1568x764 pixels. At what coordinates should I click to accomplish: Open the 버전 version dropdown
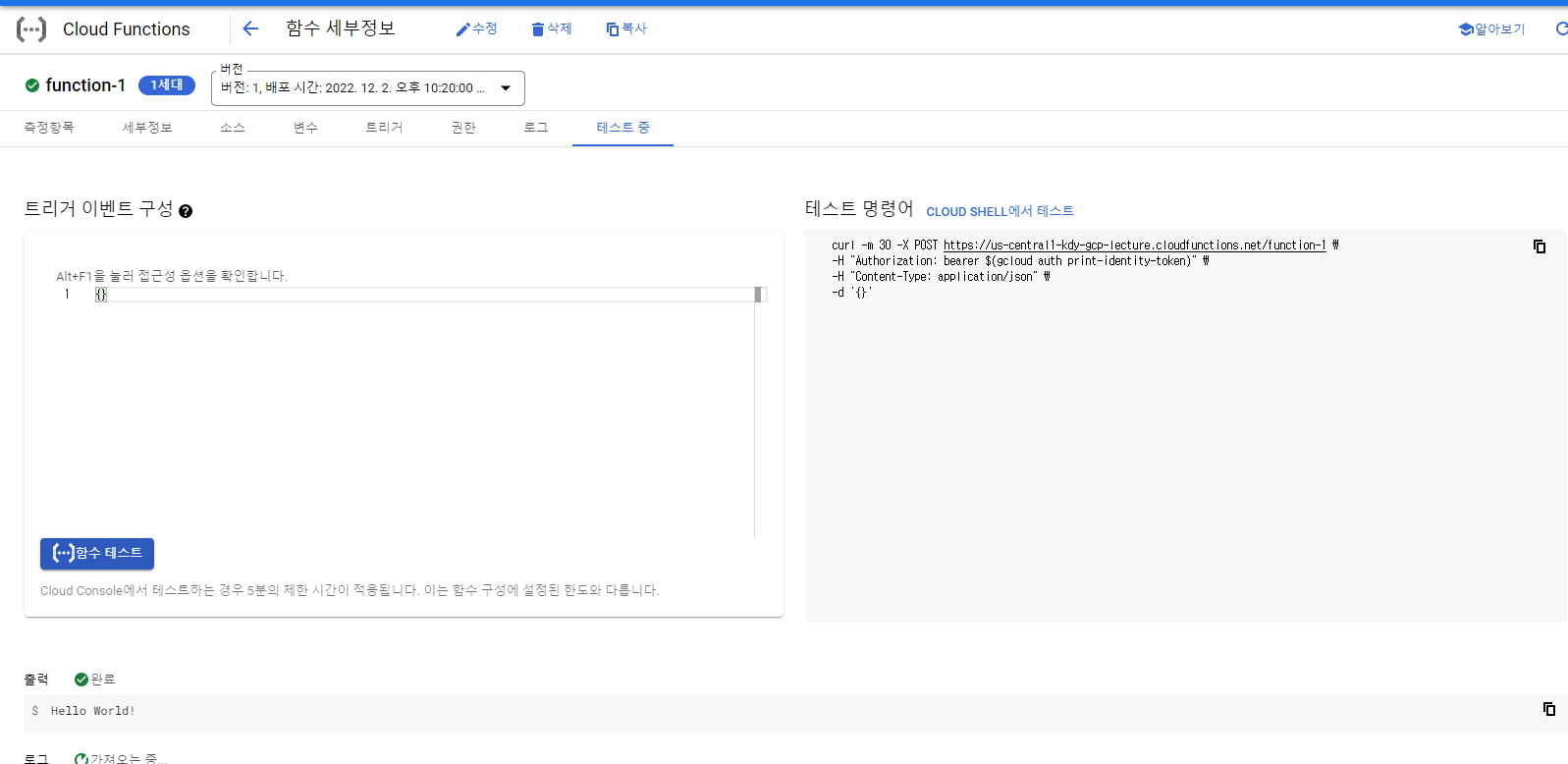point(368,88)
